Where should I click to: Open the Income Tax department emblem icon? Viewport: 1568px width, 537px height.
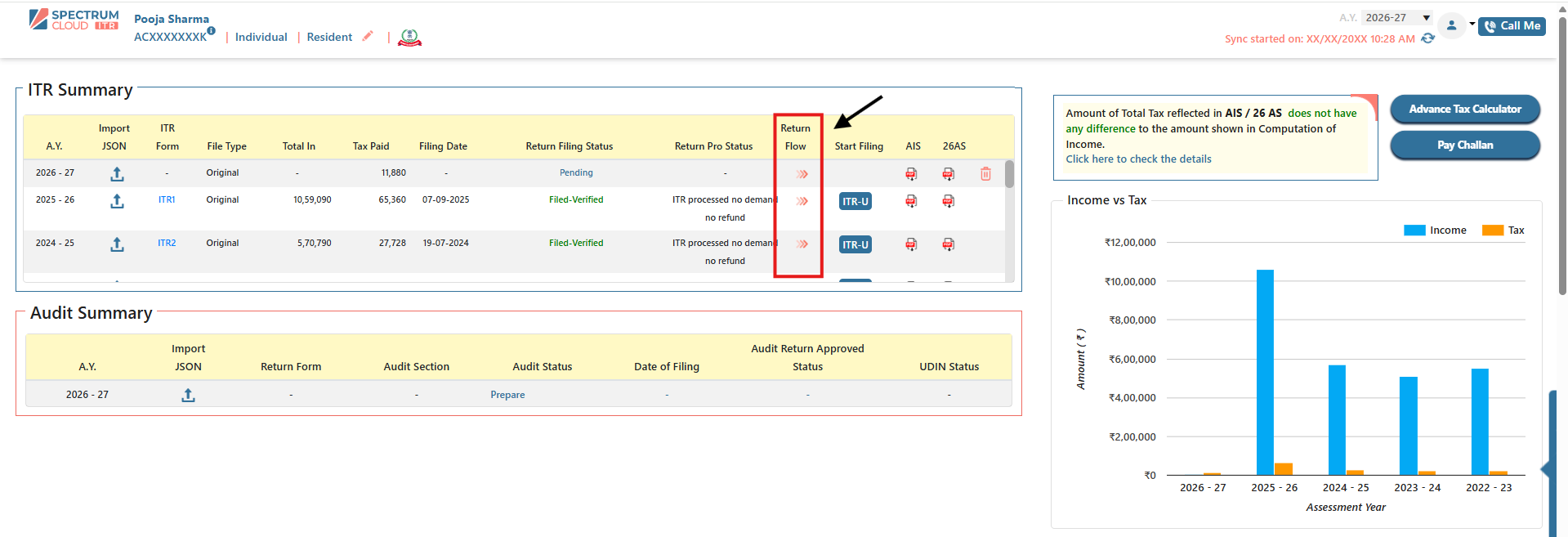[x=409, y=38]
